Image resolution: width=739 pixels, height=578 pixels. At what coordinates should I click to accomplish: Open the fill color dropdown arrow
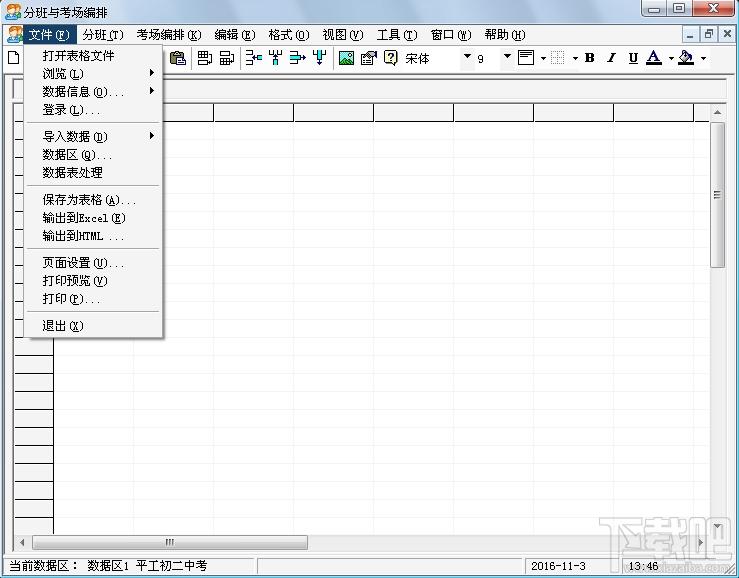coord(703,58)
